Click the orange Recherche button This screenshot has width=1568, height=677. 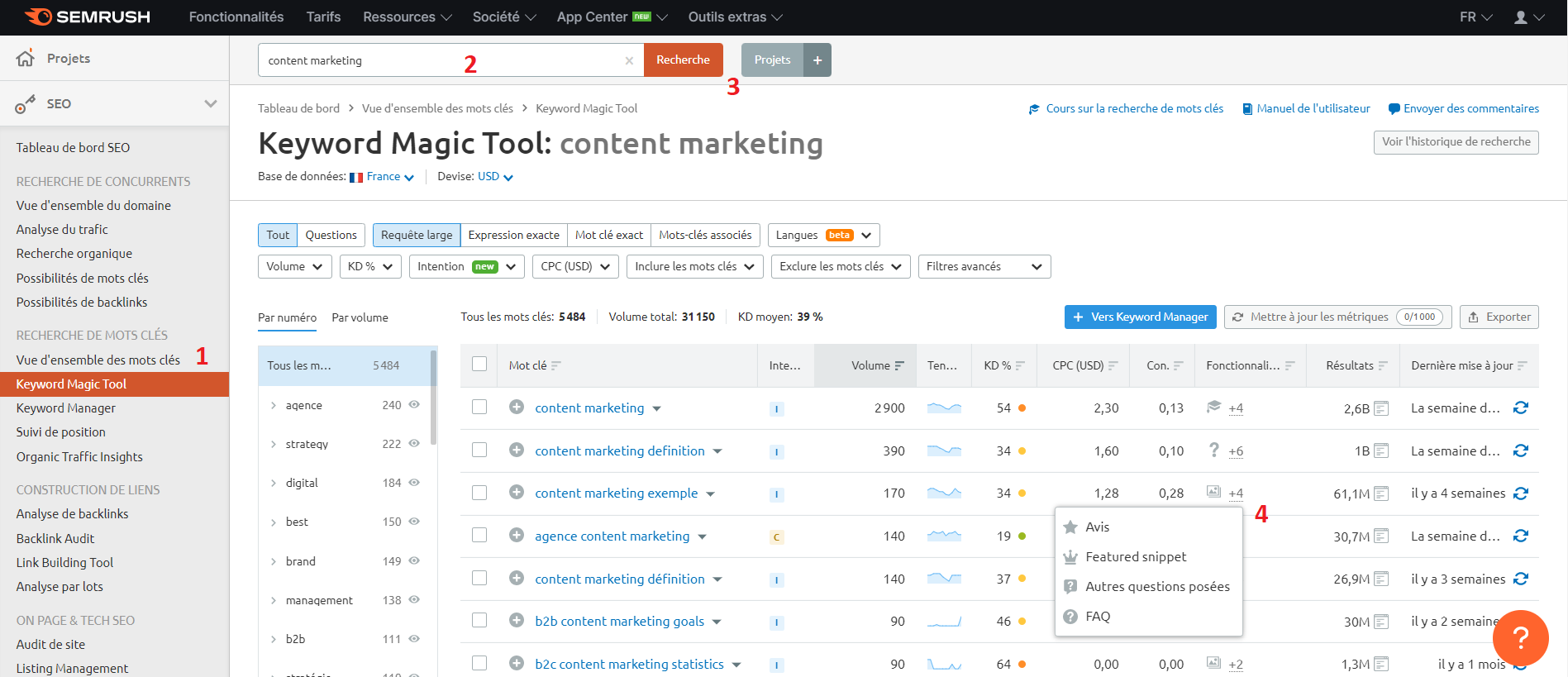(683, 60)
